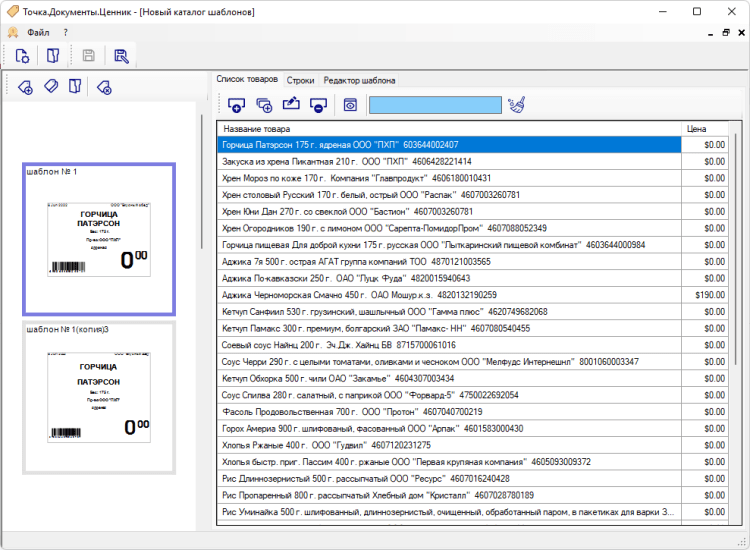This screenshot has height=550, width=750.
Task: Open the ? help menu
Action: [x=65, y=32]
